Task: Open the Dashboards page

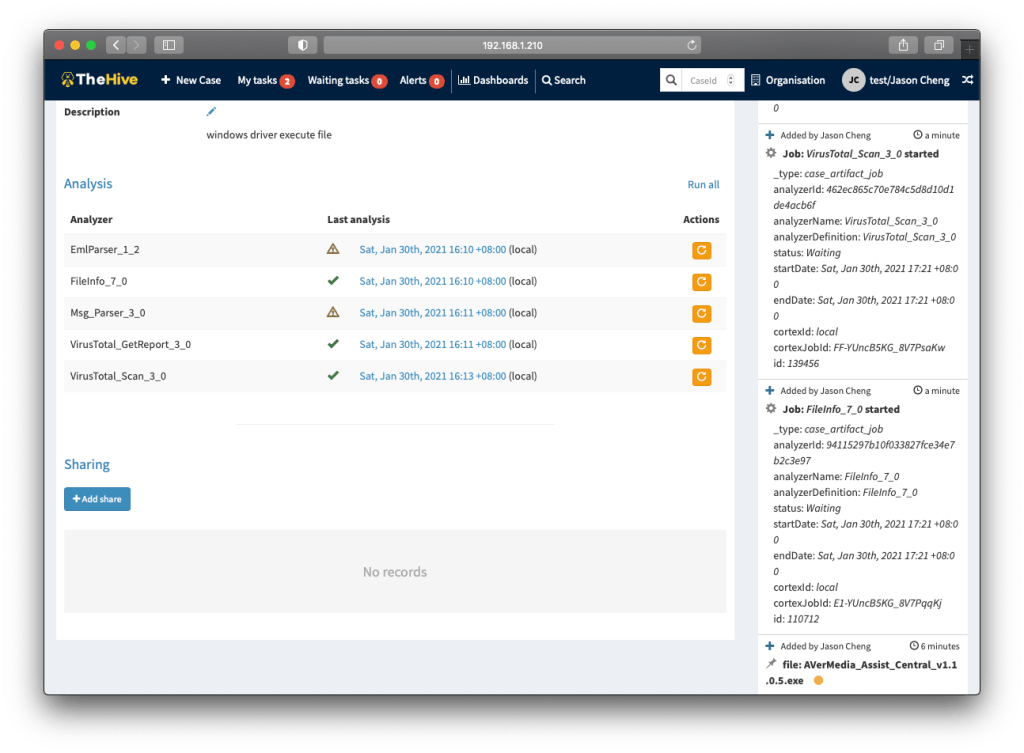Action: click(x=493, y=80)
